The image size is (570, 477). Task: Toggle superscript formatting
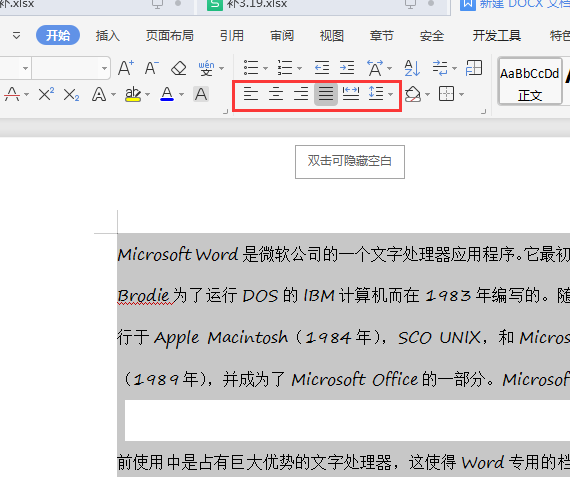click(x=46, y=95)
